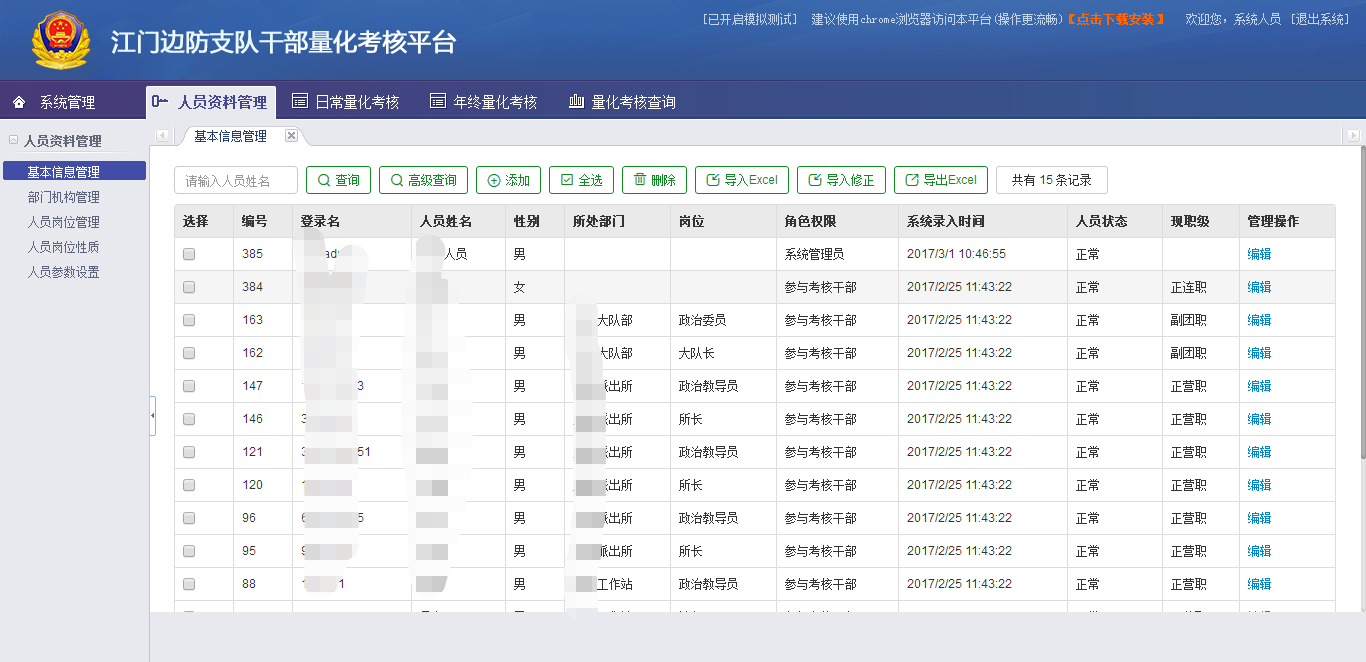Click the 查询 search button
Screen dimensions: 1366x662
click(x=338, y=180)
